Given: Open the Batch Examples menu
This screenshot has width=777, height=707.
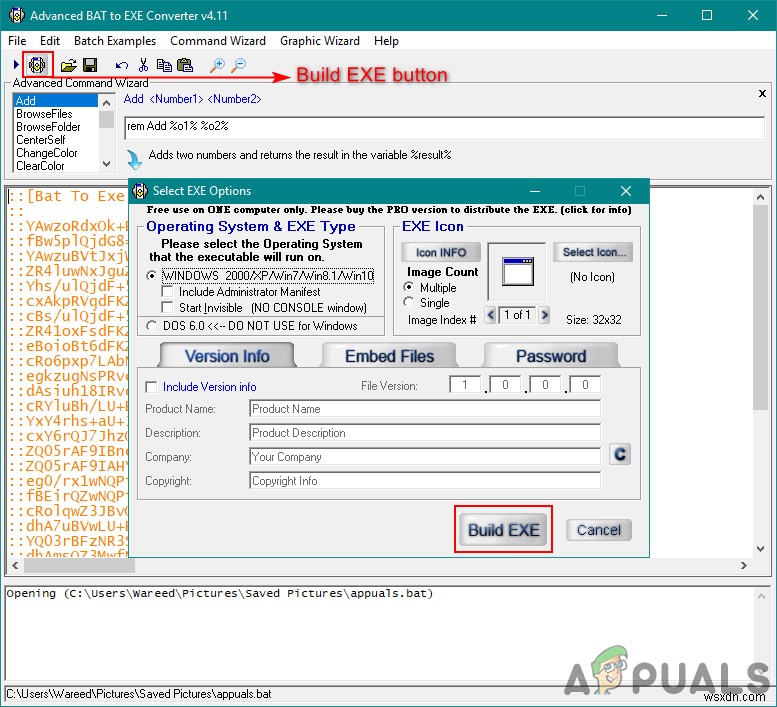Looking at the screenshot, I should tap(115, 41).
